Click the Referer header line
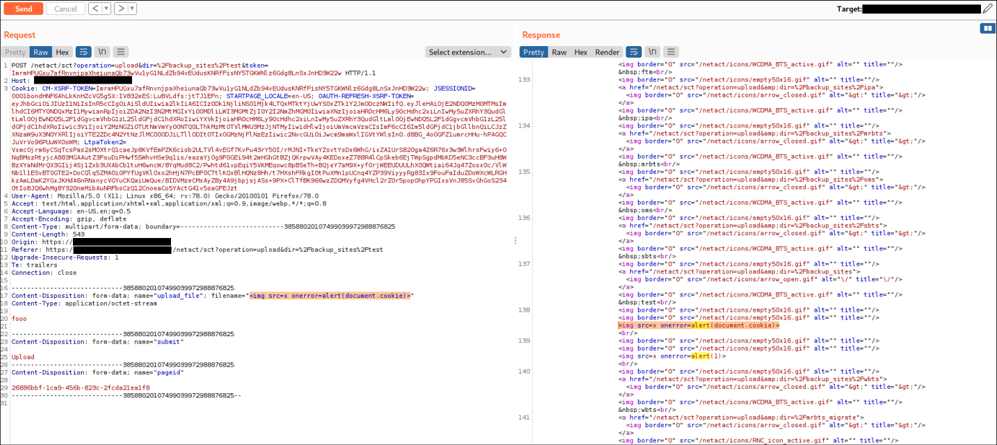 pyautogui.click(x=197, y=250)
